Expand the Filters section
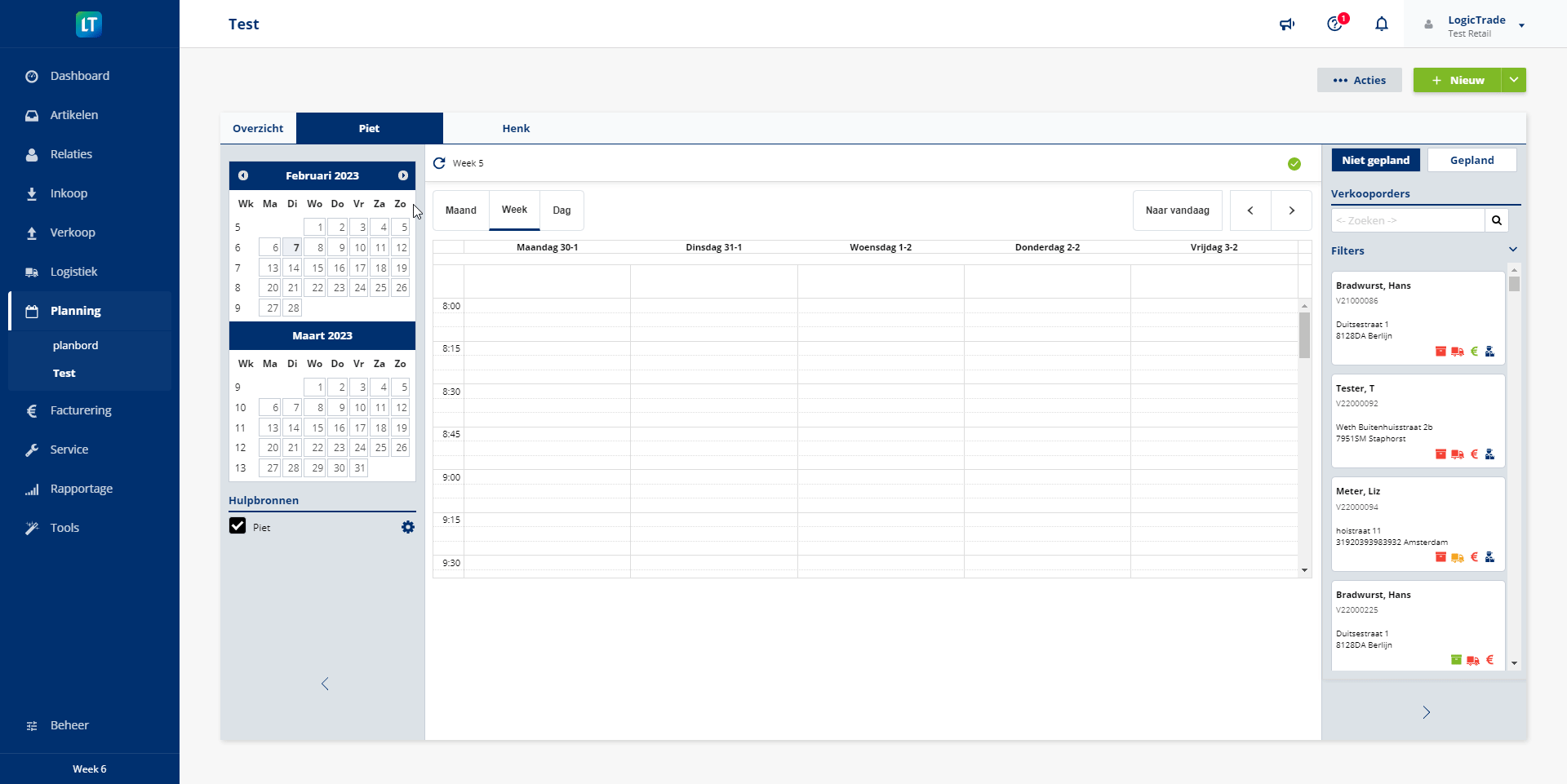This screenshot has width=1567, height=784. coord(1512,250)
